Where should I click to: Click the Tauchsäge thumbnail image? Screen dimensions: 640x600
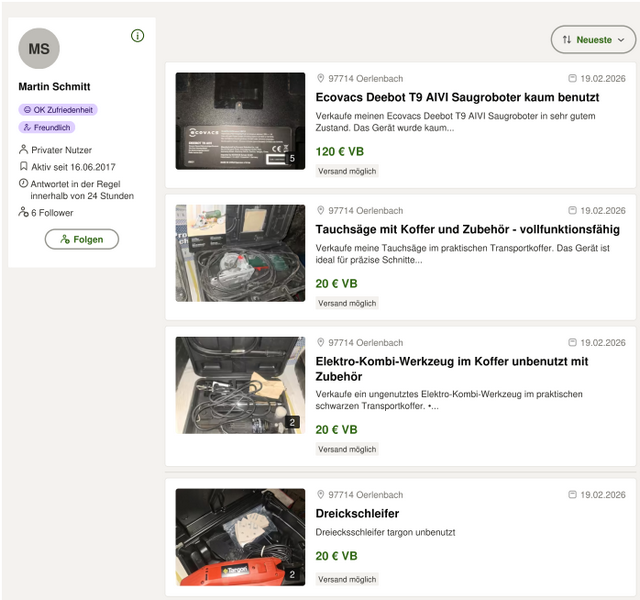(x=240, y=253)
